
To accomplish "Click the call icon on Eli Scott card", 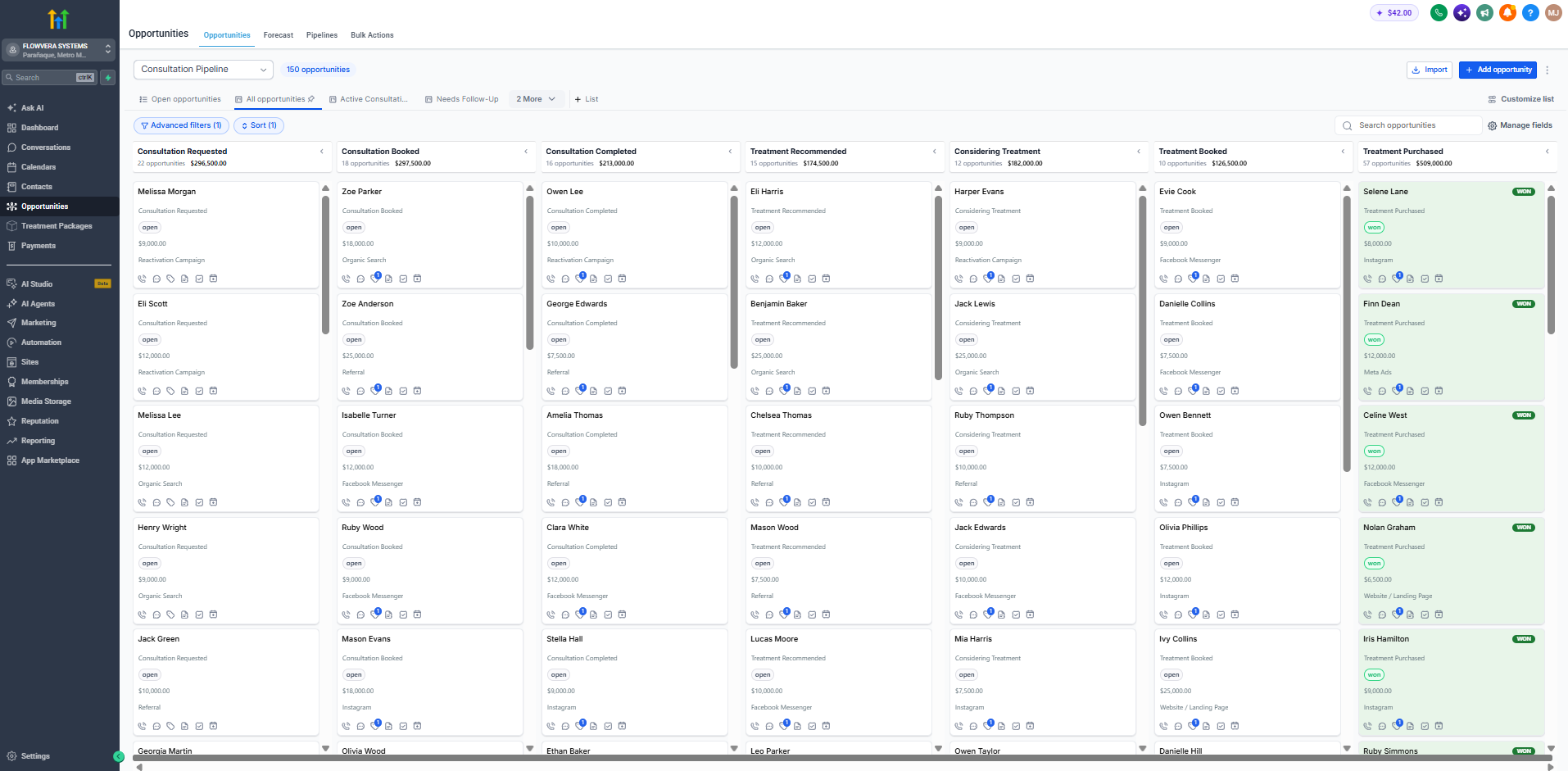I will pos(142,391).
